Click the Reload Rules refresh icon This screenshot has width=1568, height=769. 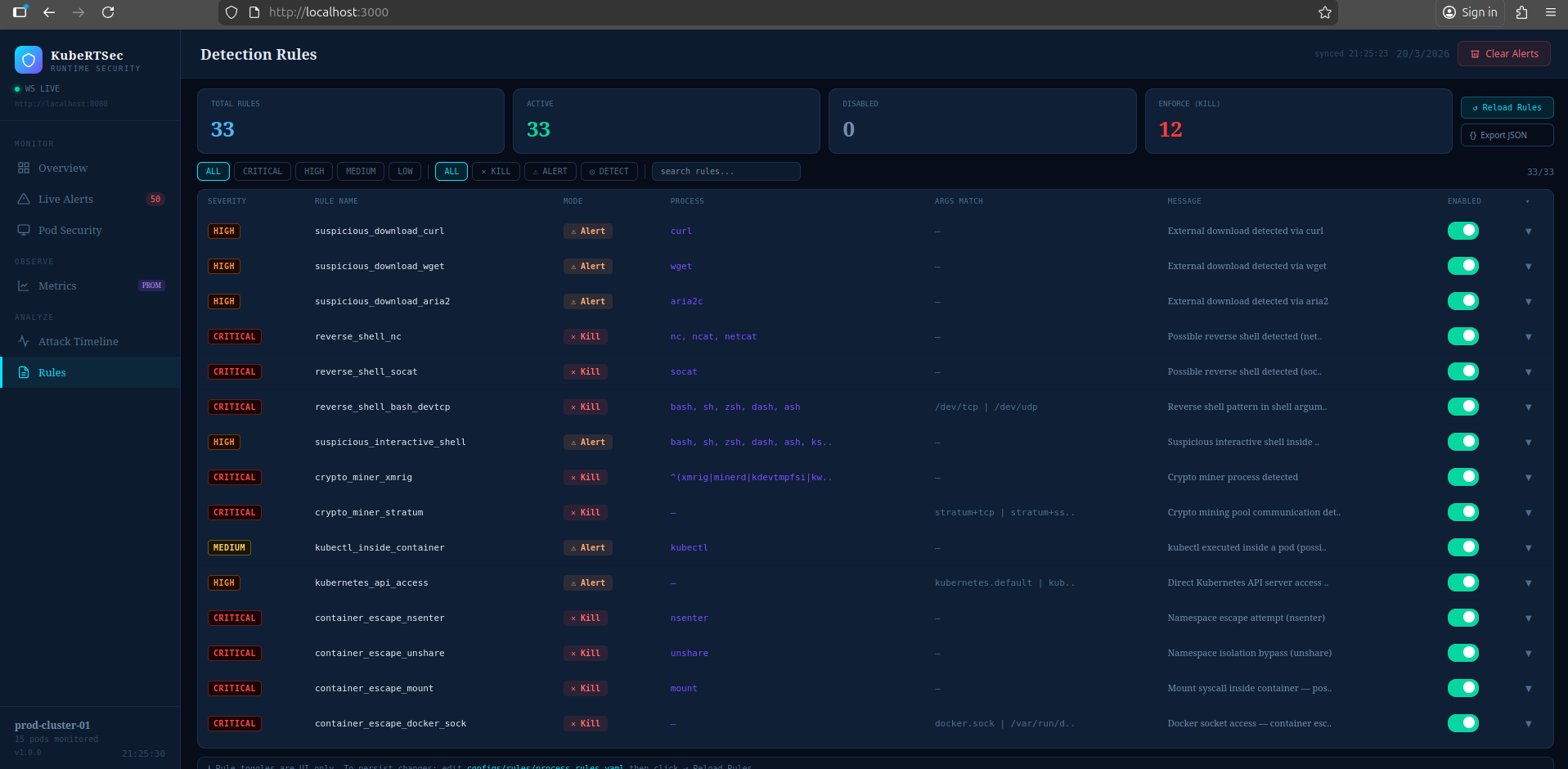[1475, 107]
